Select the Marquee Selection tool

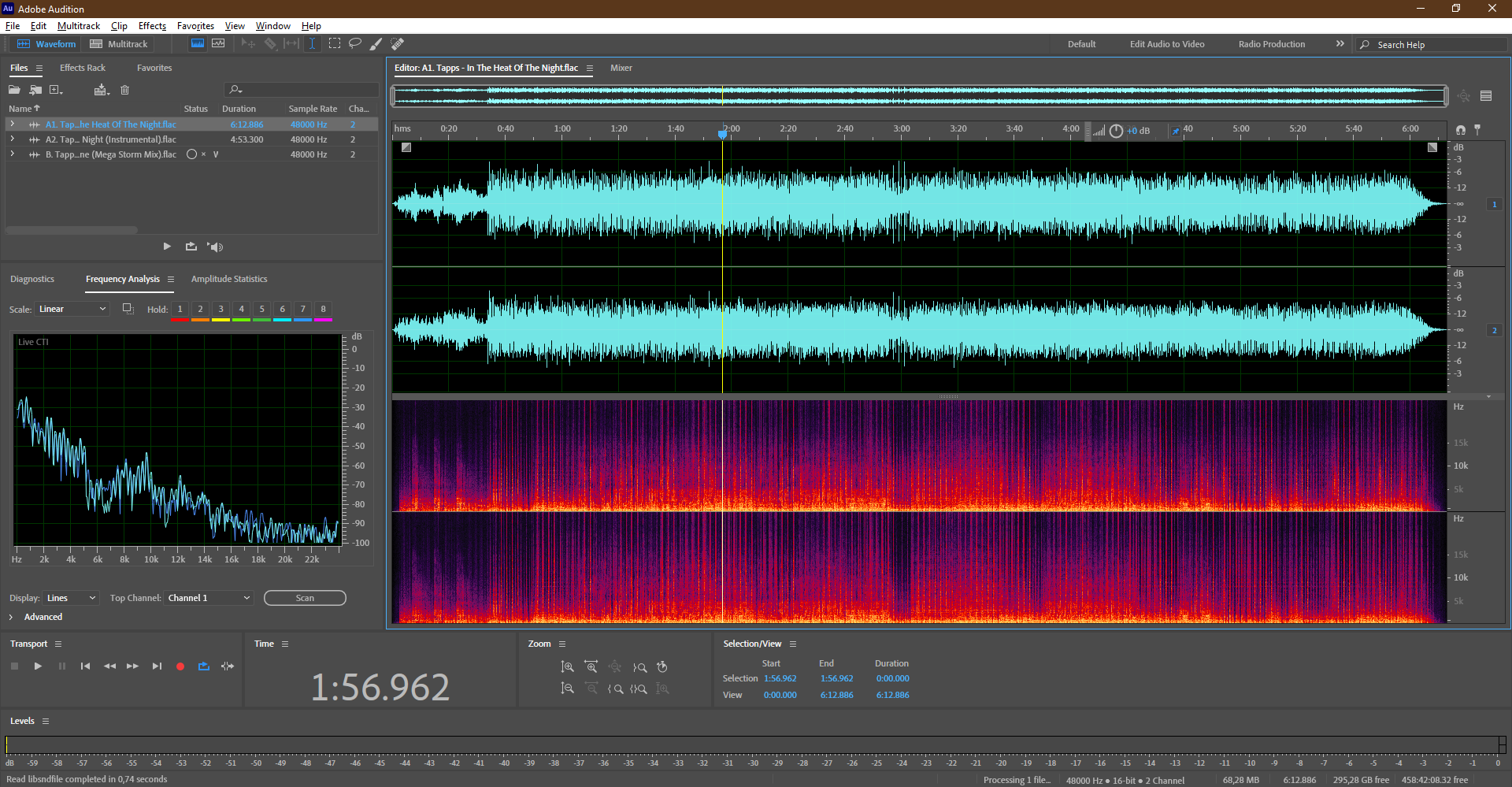tap(335, 44)
